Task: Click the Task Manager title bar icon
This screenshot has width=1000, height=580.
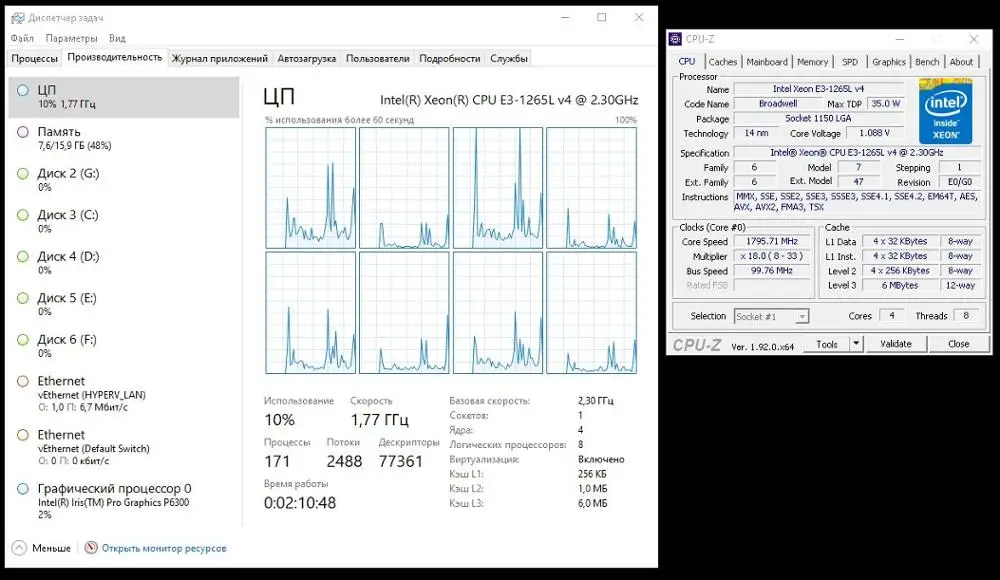Action: (x=18, y=18)
